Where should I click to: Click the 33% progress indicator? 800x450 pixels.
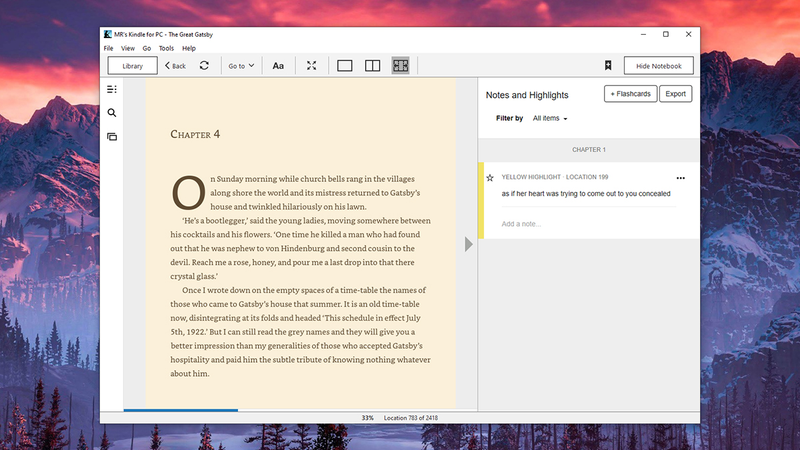tap(367, 418)
